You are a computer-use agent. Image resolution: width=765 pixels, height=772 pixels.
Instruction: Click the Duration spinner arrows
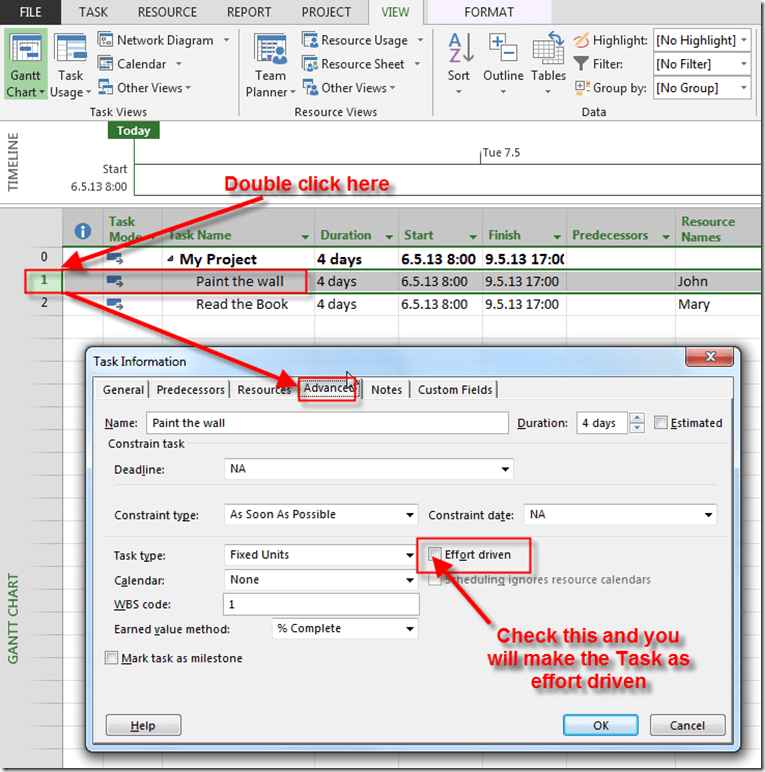click(x=636, y=423)
